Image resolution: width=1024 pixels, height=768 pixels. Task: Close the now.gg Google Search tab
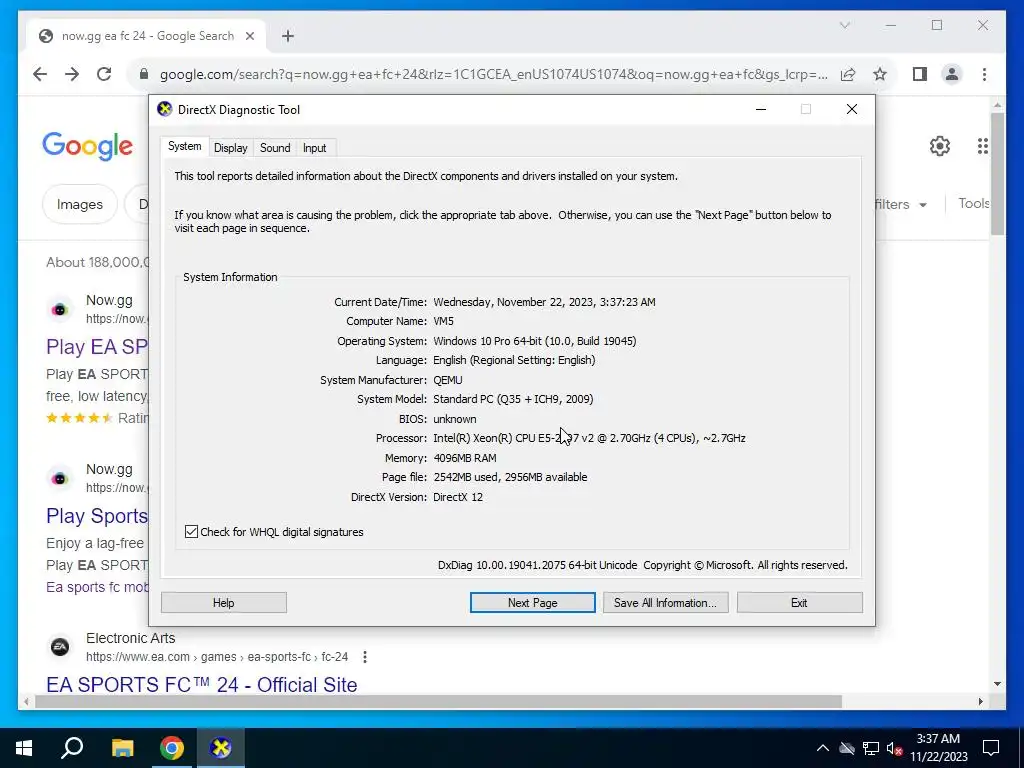point(249,36)
